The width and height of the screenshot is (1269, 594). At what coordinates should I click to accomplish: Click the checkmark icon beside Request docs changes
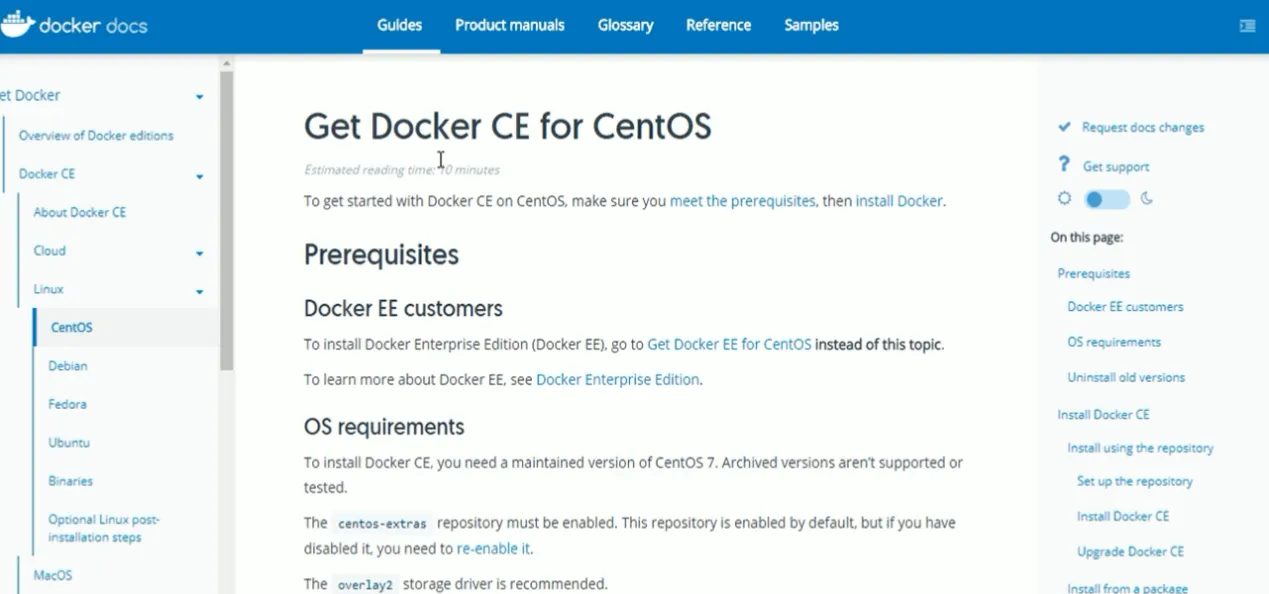click(1064, 127)
